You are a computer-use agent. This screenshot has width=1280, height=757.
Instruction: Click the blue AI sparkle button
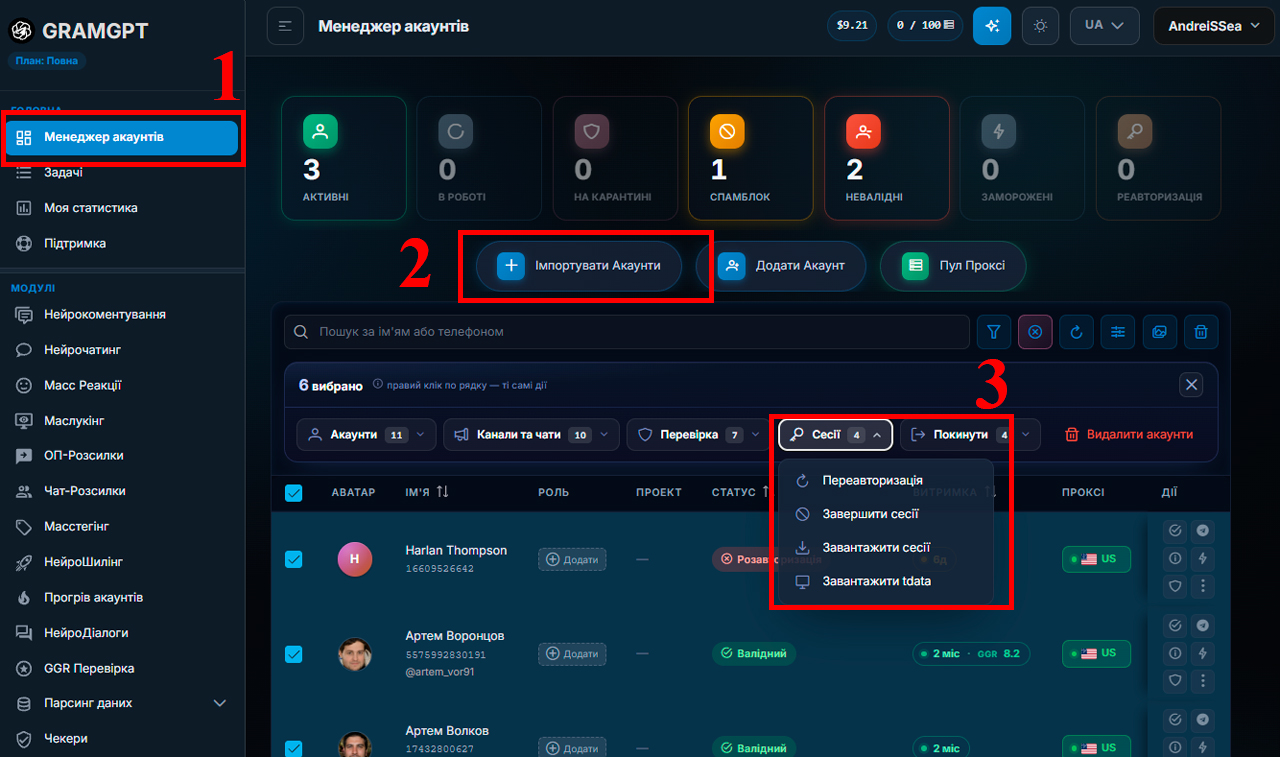tap(992, 26)
